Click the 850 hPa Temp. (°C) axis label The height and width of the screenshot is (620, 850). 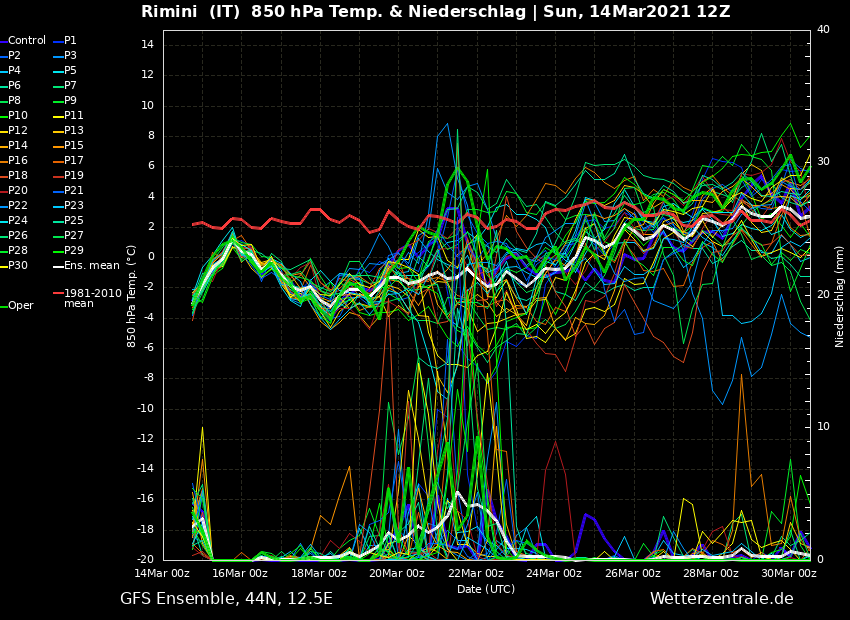[131, 296]
